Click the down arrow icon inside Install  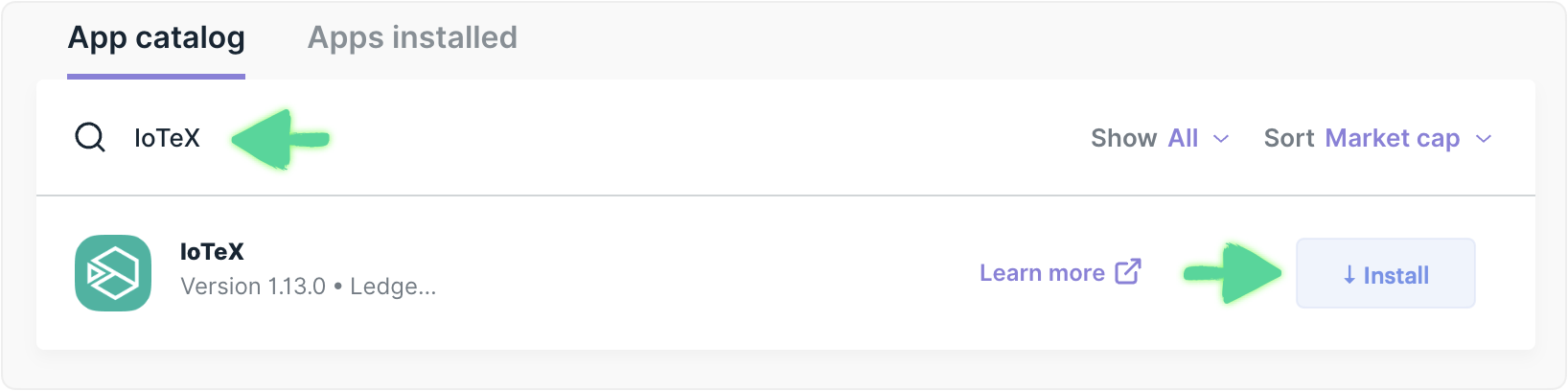tap(1349, 275)
